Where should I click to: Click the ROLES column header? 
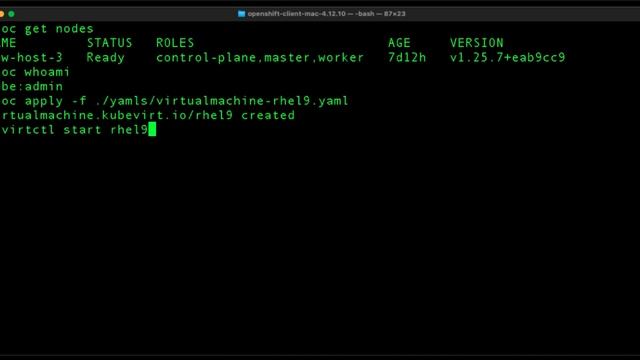tap(175, 43)
